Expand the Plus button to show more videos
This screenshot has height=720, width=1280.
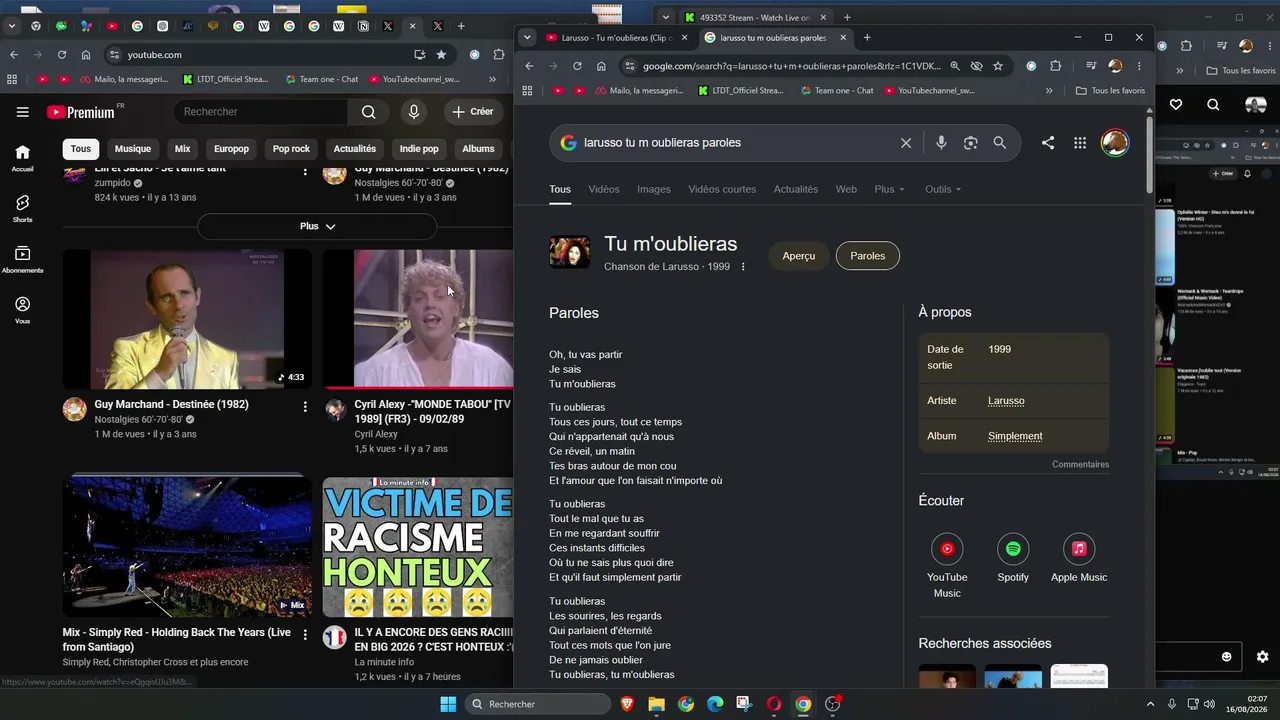coord(317,227)
